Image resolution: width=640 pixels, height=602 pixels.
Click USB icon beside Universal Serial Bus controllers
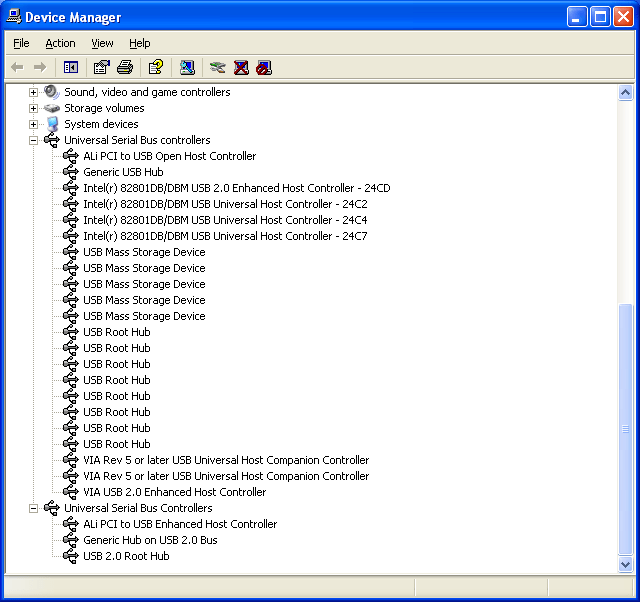click(52, 140)
